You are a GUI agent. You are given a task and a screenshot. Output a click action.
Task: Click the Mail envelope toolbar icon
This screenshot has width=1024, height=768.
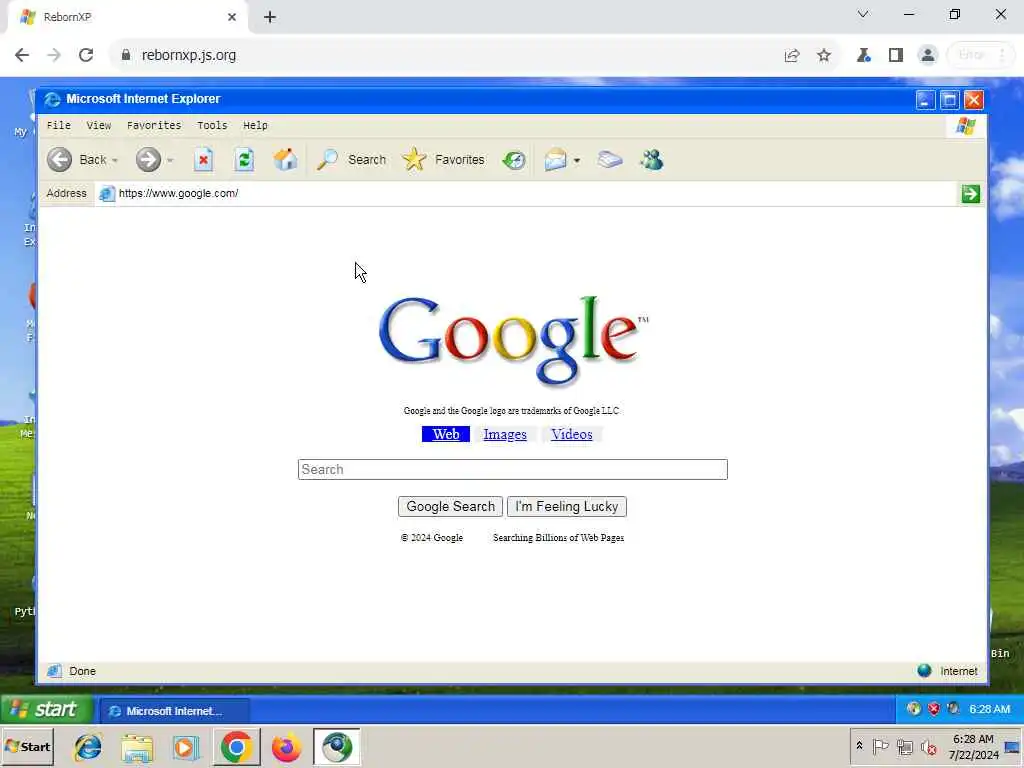[x=555, y=159]
